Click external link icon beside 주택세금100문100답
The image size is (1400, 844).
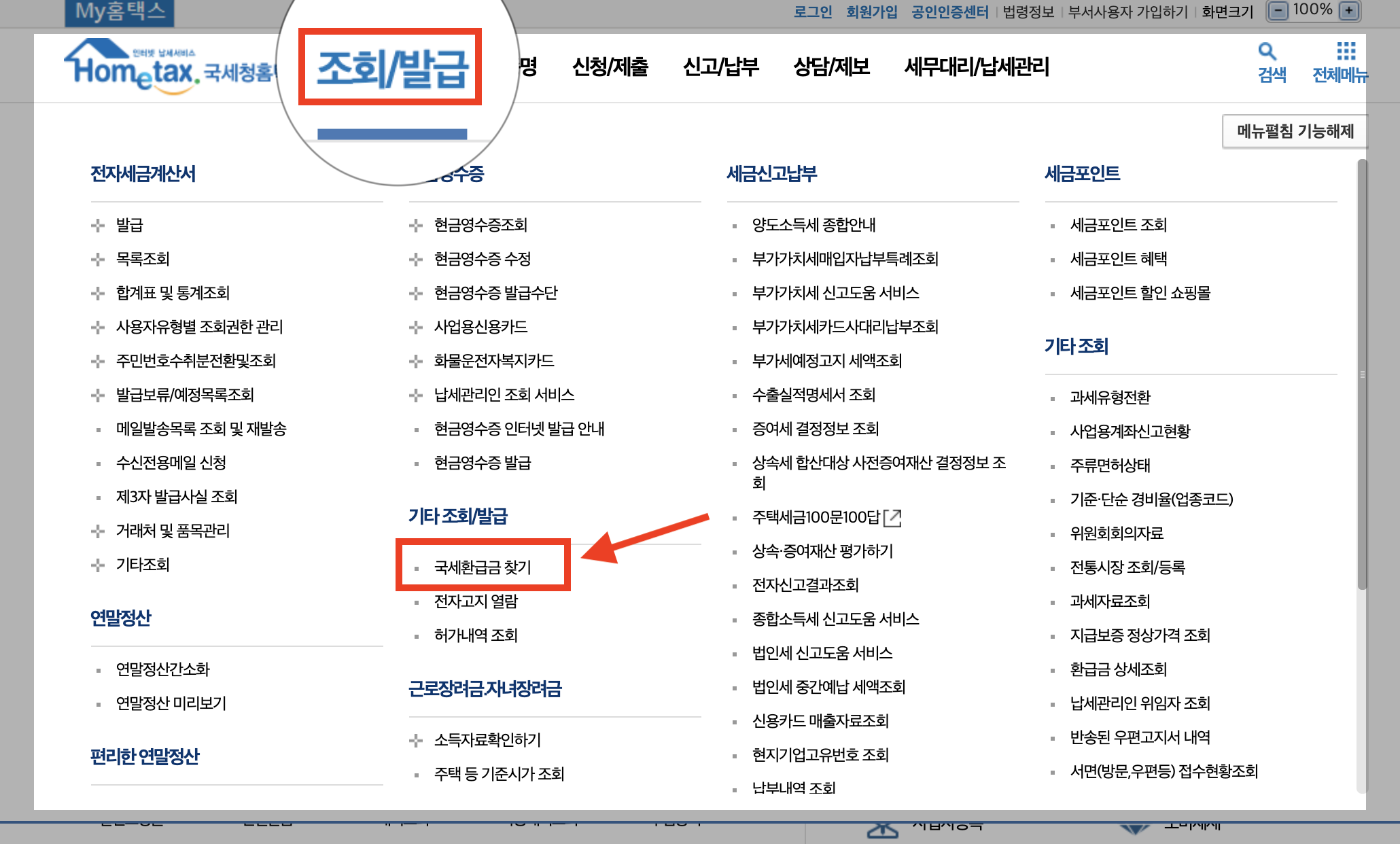pos(892,518)
